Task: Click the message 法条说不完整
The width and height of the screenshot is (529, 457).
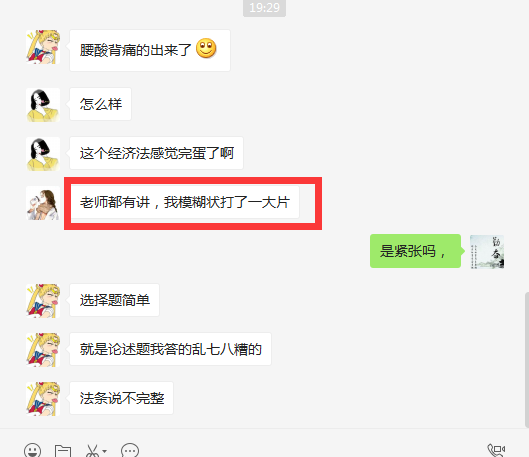Action: point(121,398)
